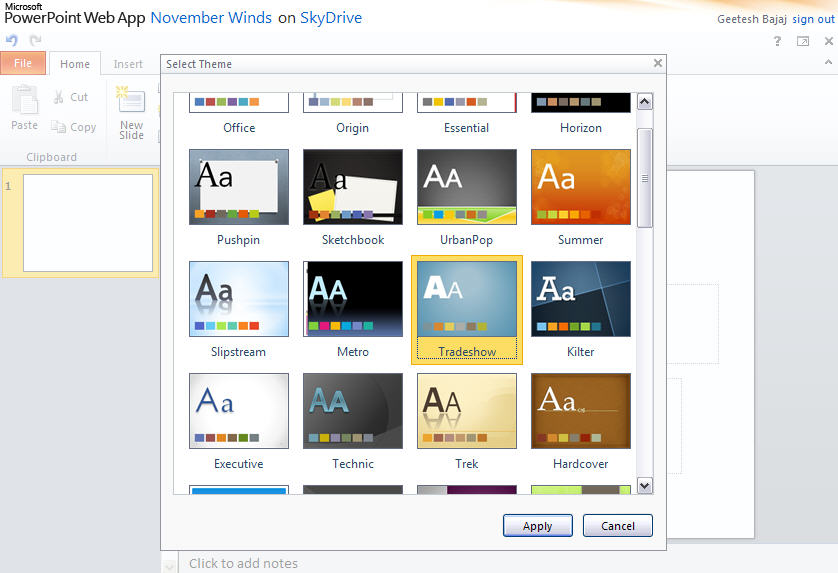Image resolution: width=838 pixels, height=573 pixels.
Task: Click the Undo icon
Action: (12, 40)
